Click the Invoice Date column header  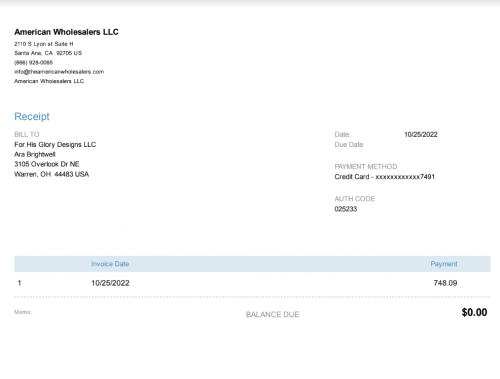tap(110, 264)
